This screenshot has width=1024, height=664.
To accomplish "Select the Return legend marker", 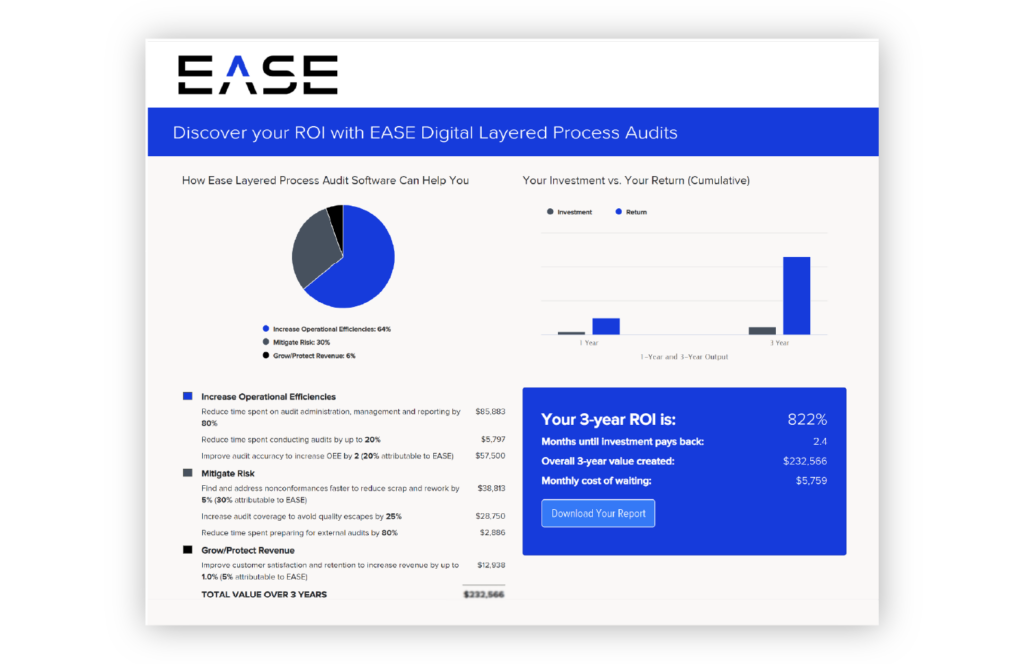I will tap(618, 212).
